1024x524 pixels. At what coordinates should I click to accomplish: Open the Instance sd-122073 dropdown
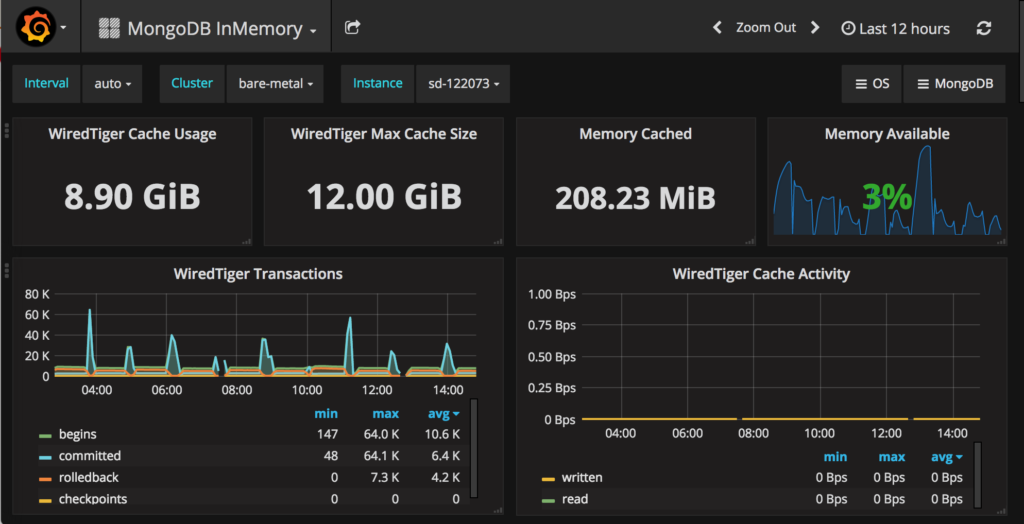pos(463,84)
